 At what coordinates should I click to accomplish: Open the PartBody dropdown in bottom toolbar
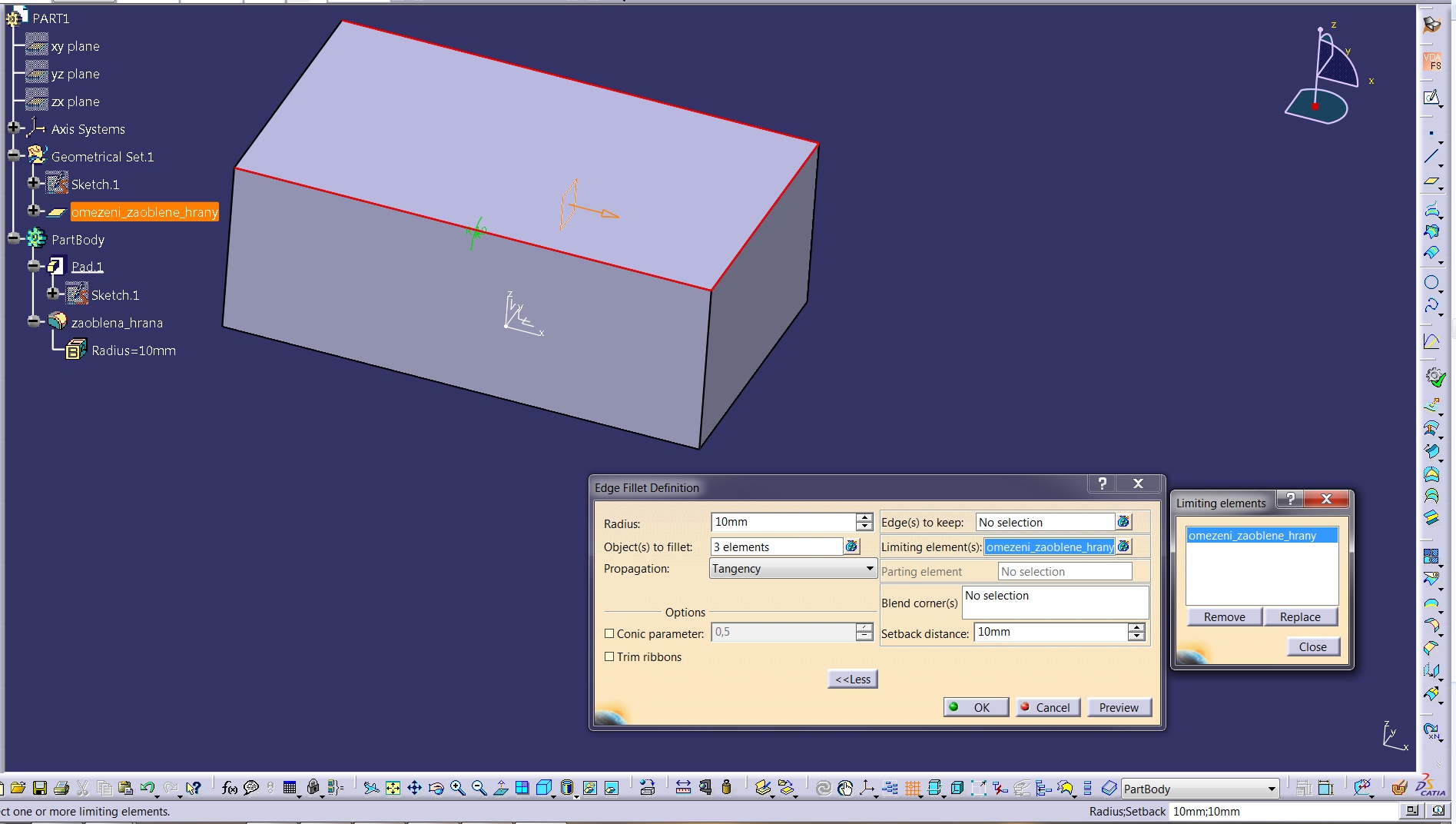tap(1271, 789)
